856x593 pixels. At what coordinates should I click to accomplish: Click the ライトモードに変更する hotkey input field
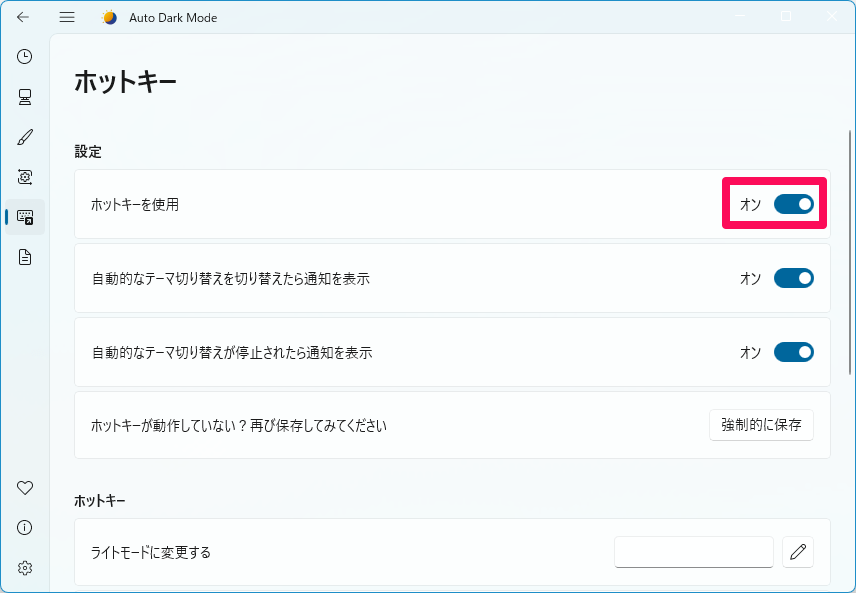(693, 552)
